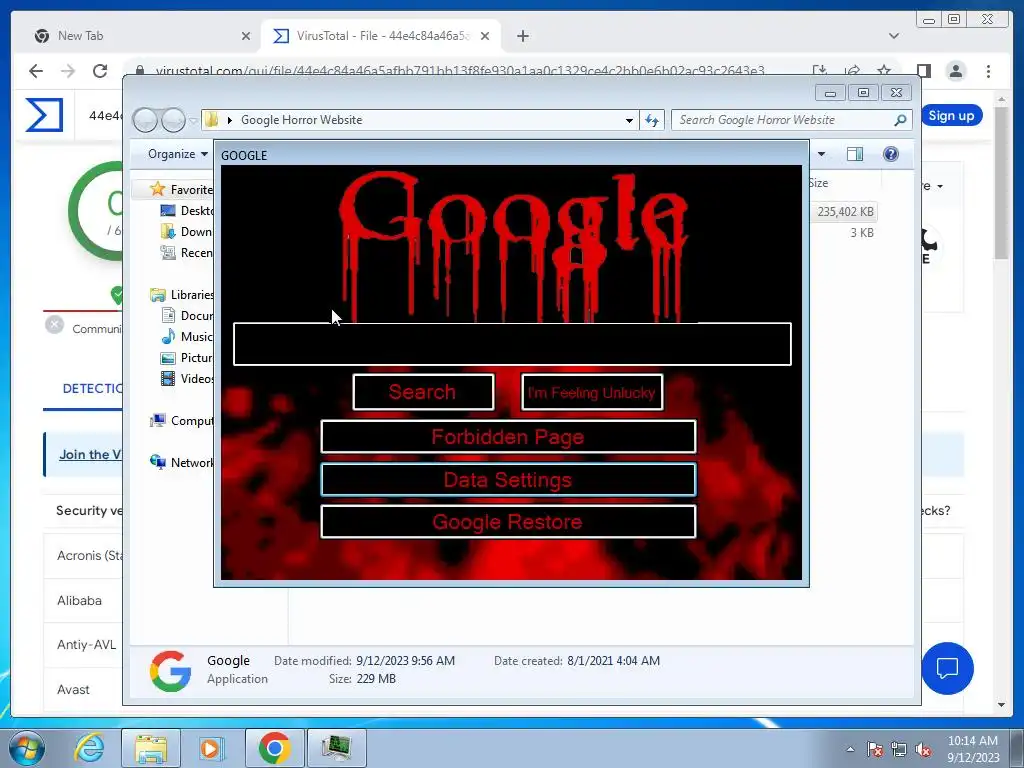Focus the black search input box
The height and width of the screenshot is (768, 1024).
(x=512, y=344)
